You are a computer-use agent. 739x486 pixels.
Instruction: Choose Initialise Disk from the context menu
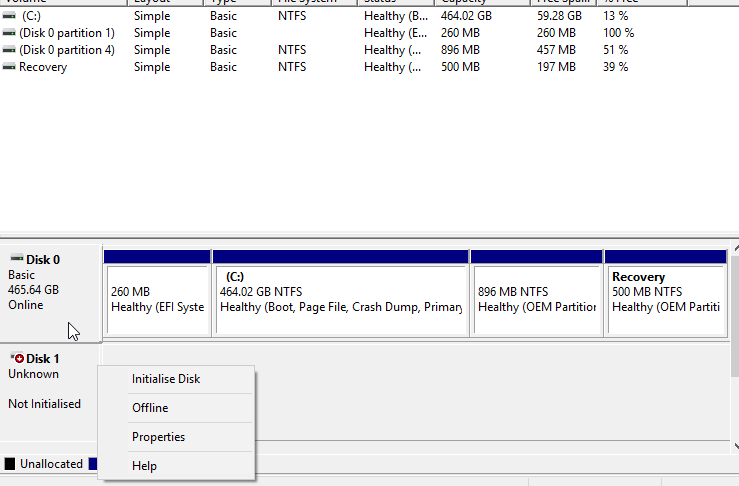coord(166,379)
